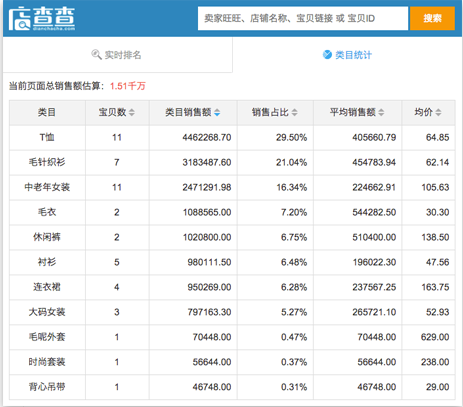Click the orange 搜索 button

[432, 18]
